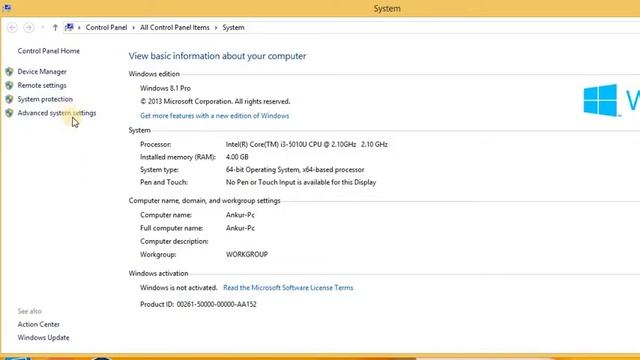640x360 pixels.
Task: Click No Pen or Touch Input text
Action: [301, 182]
